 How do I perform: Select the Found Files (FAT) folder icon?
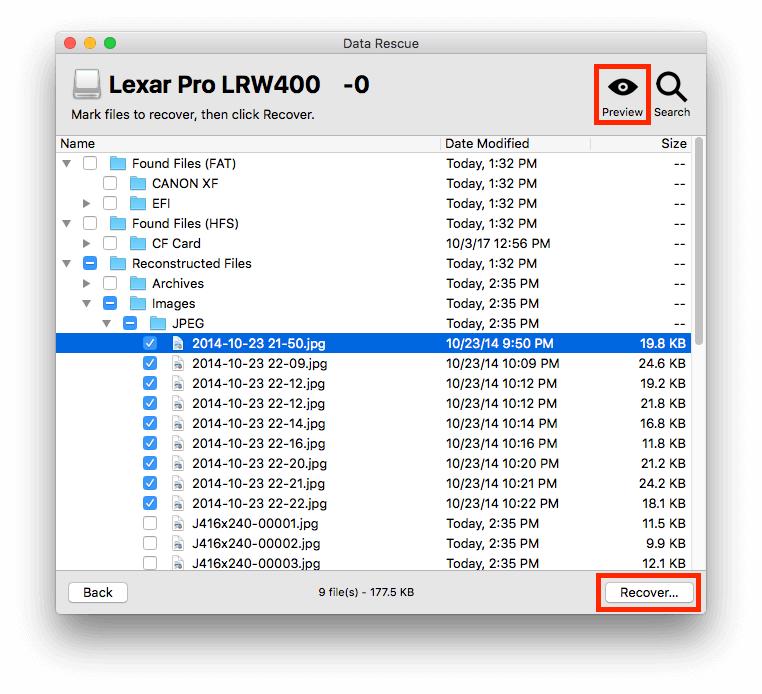[x=118, y=163]
